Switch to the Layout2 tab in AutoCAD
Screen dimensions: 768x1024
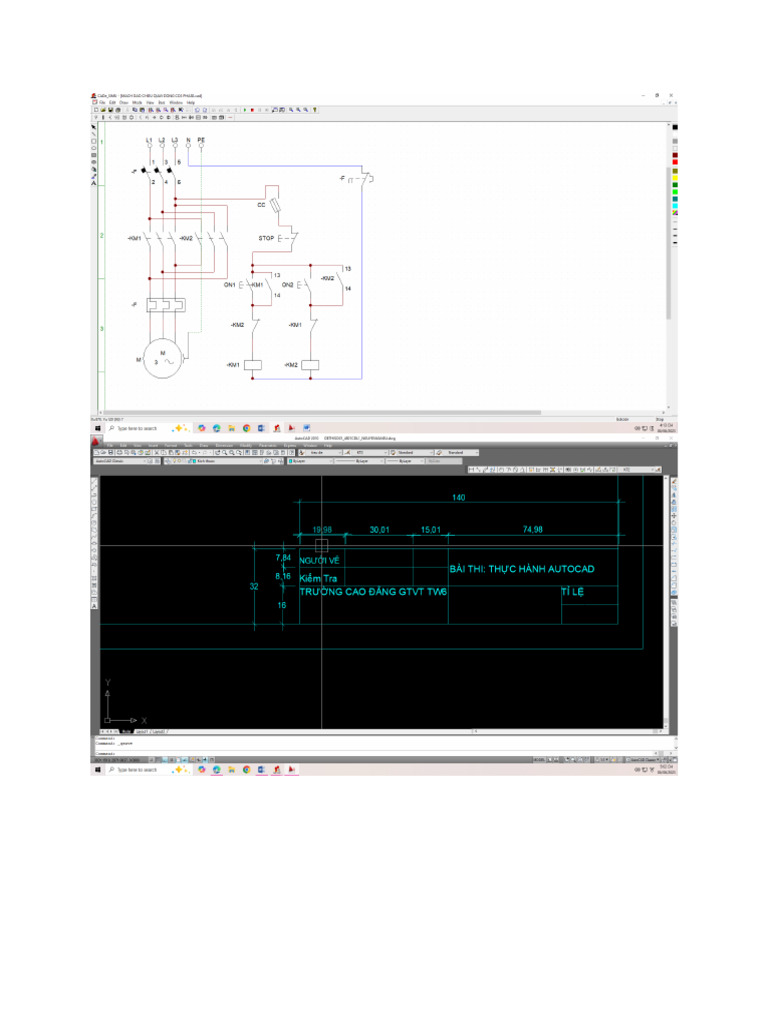click(159, 731)
